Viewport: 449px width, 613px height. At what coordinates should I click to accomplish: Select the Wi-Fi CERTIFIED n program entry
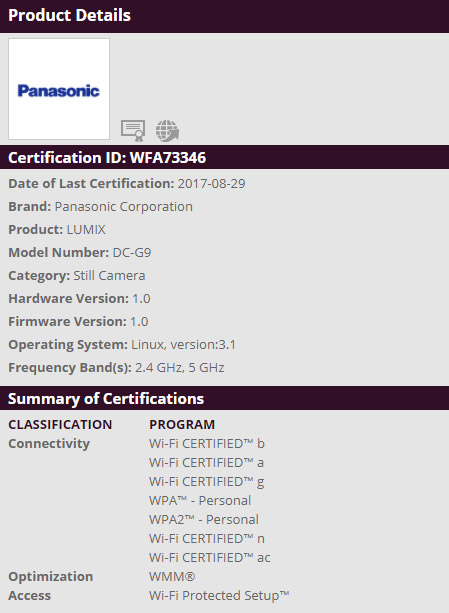coord(207,539)
